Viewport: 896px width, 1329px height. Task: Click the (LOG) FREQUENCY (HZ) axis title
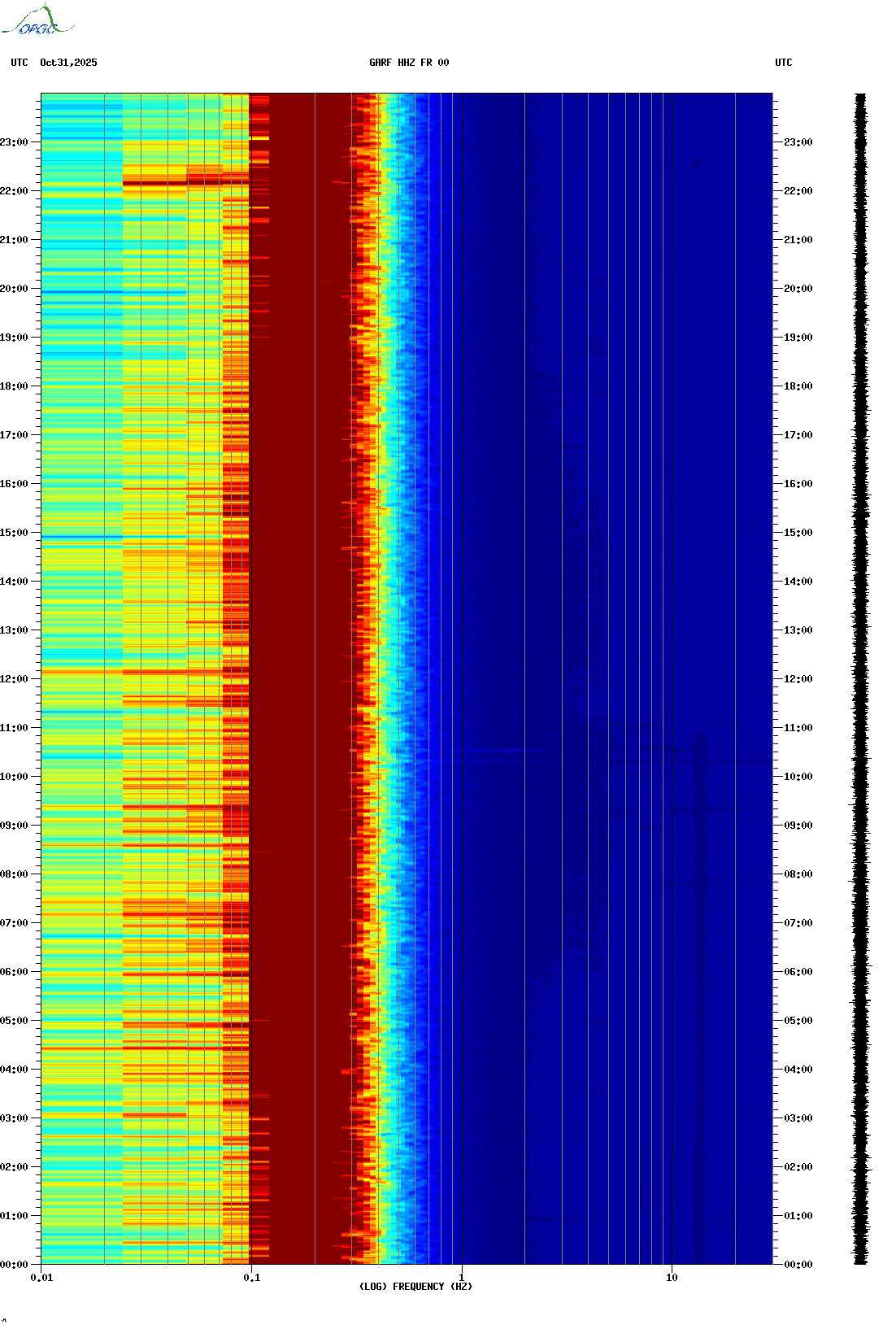tap(415, 1287)
